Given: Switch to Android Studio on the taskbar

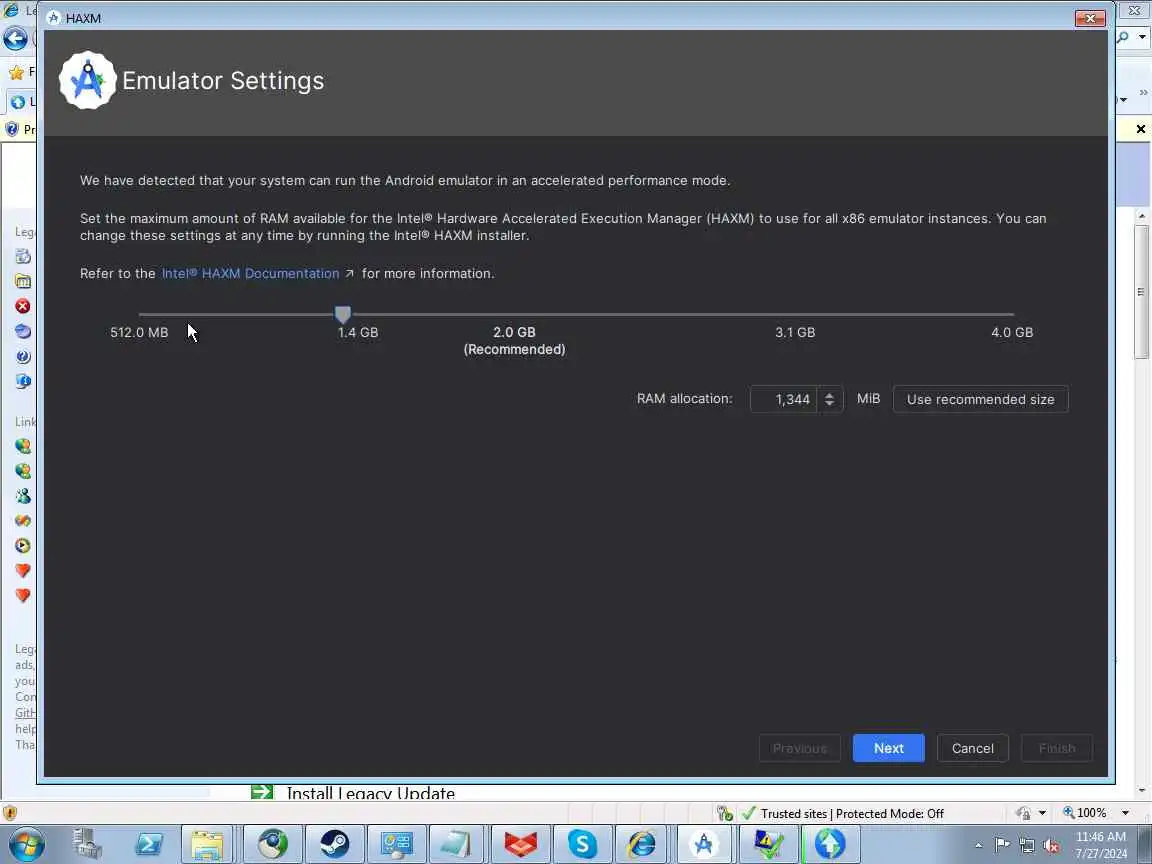Looking at the screenshot, I should point(703,844).
